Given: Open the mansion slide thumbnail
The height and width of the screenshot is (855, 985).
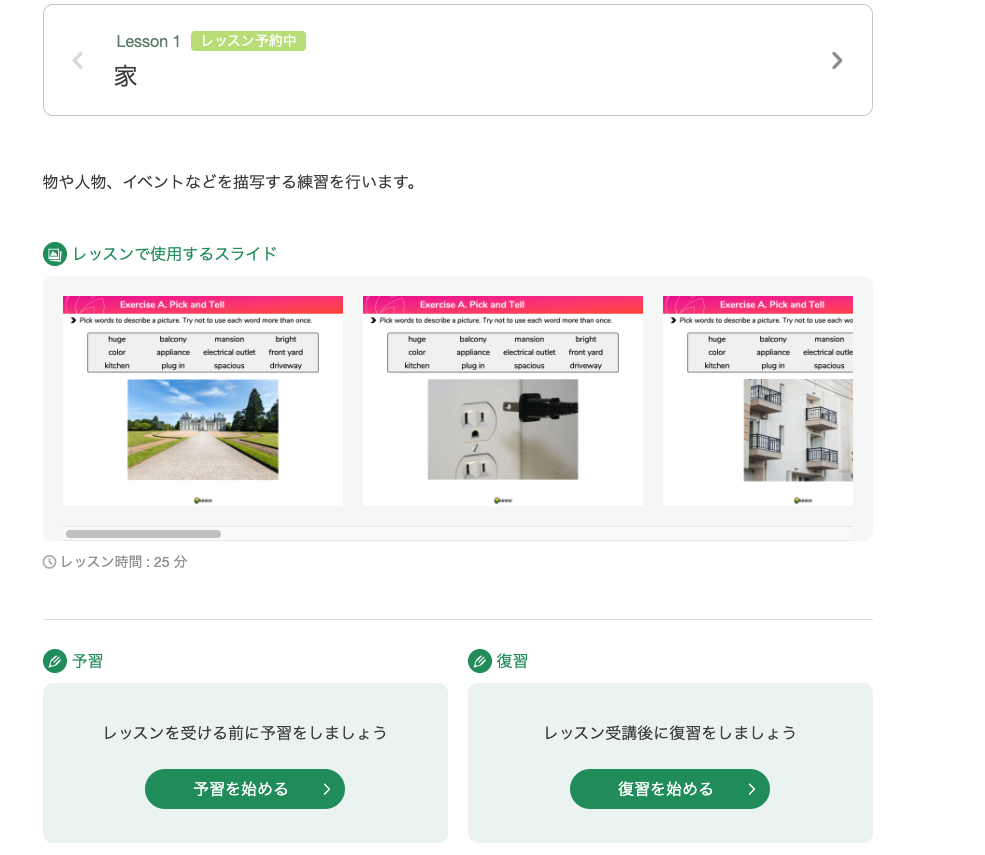Looking at the screenshot, I should point(203,401).
